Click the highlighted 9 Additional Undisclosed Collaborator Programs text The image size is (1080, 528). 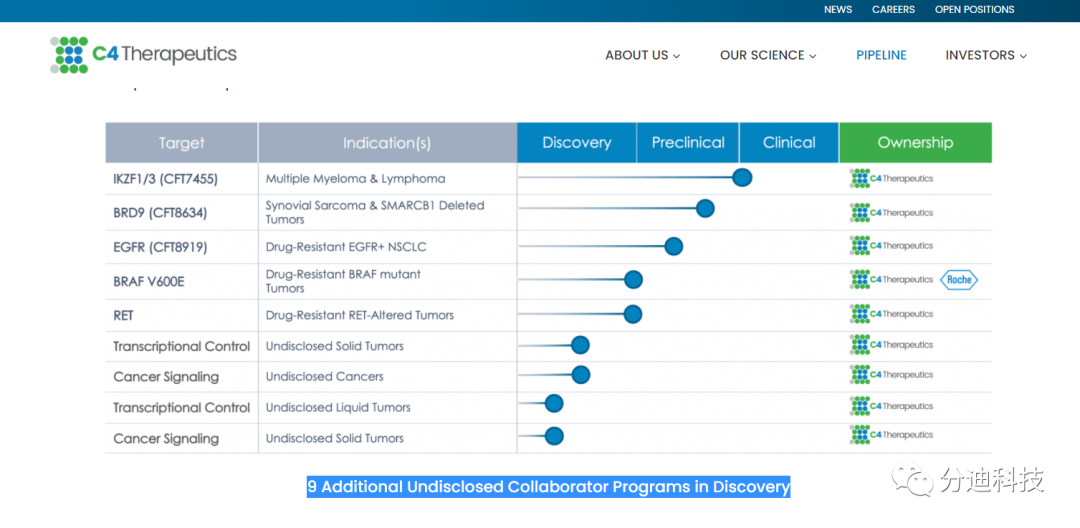tap(548, 487)
